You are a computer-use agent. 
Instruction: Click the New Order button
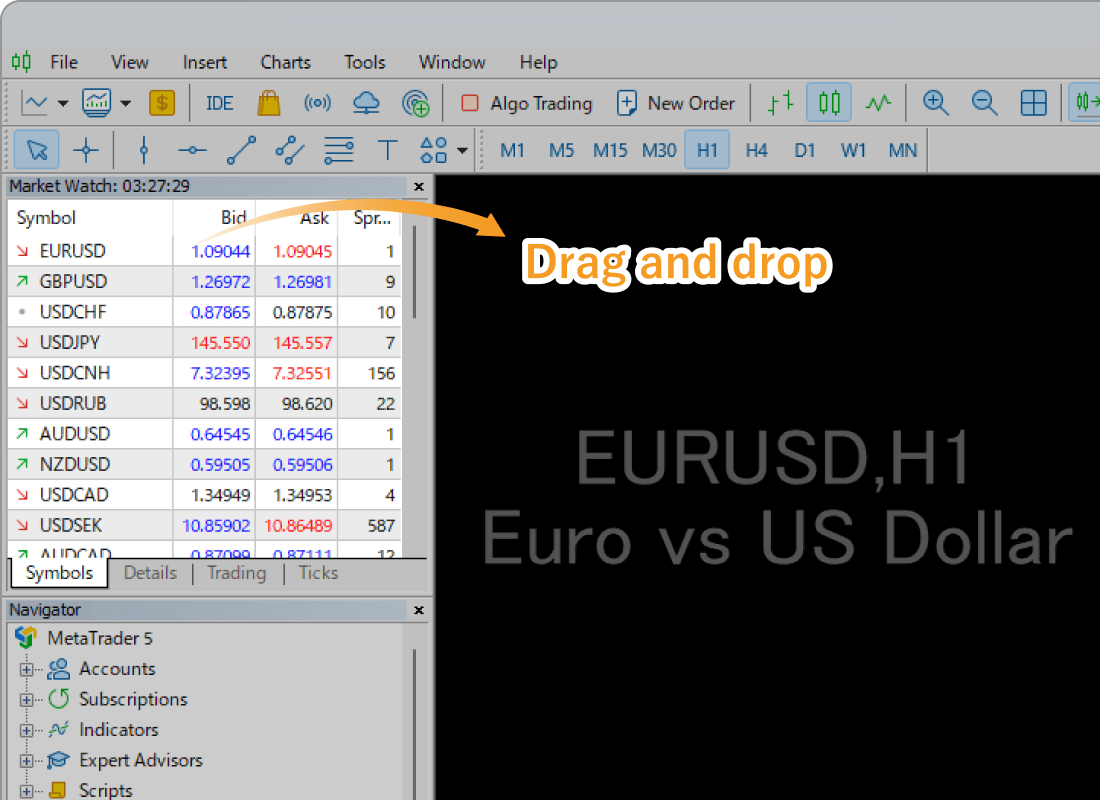coord(676,103)
